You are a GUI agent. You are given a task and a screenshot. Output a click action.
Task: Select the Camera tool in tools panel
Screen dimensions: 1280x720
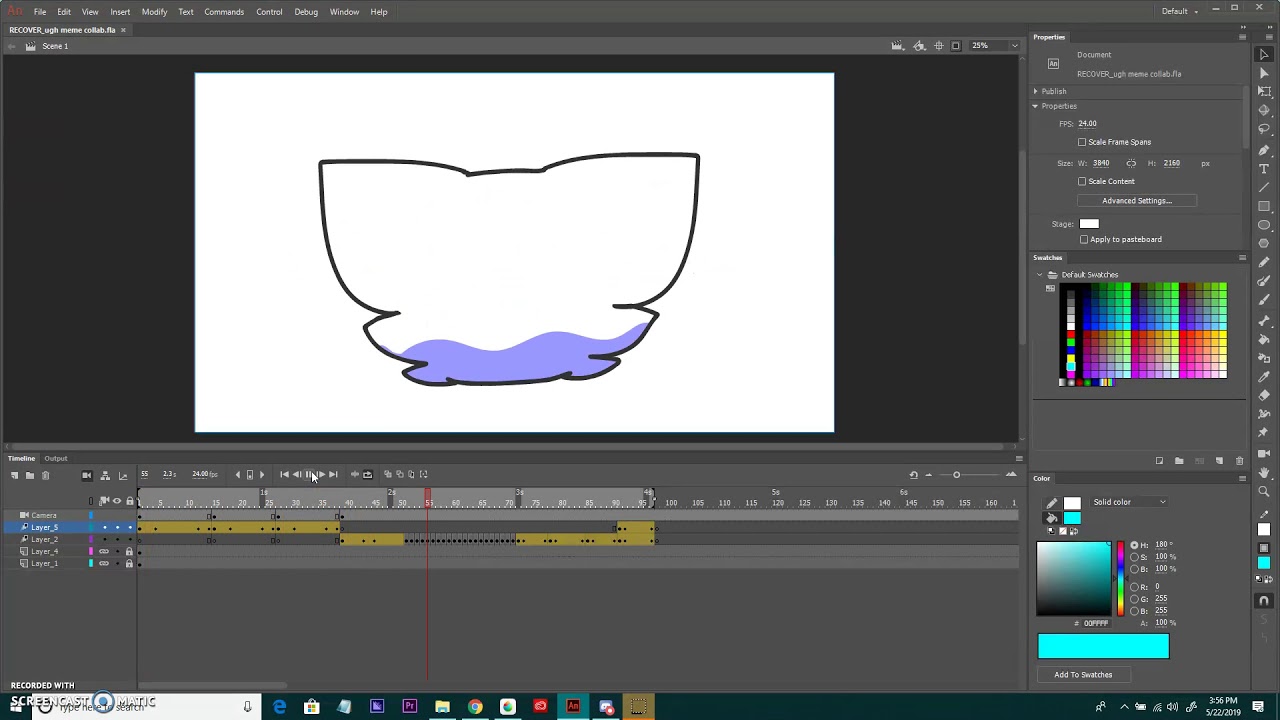coord(1264,453)
